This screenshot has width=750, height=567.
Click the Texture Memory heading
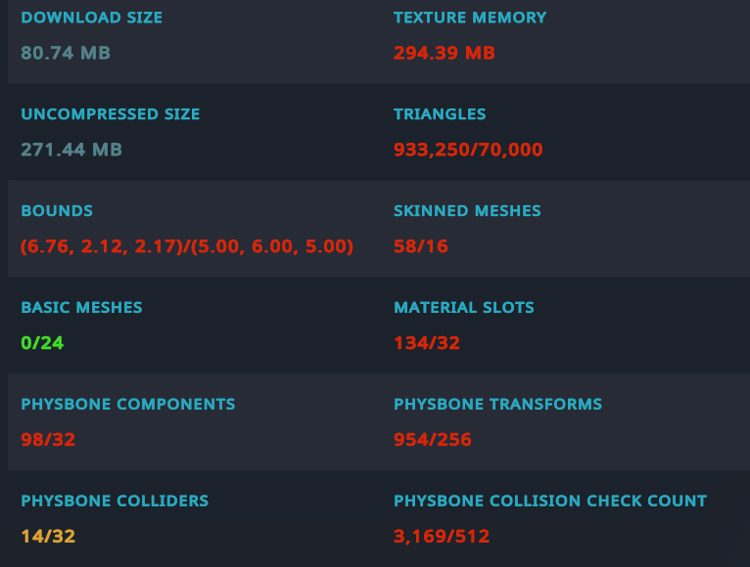(x=470, y=18)
